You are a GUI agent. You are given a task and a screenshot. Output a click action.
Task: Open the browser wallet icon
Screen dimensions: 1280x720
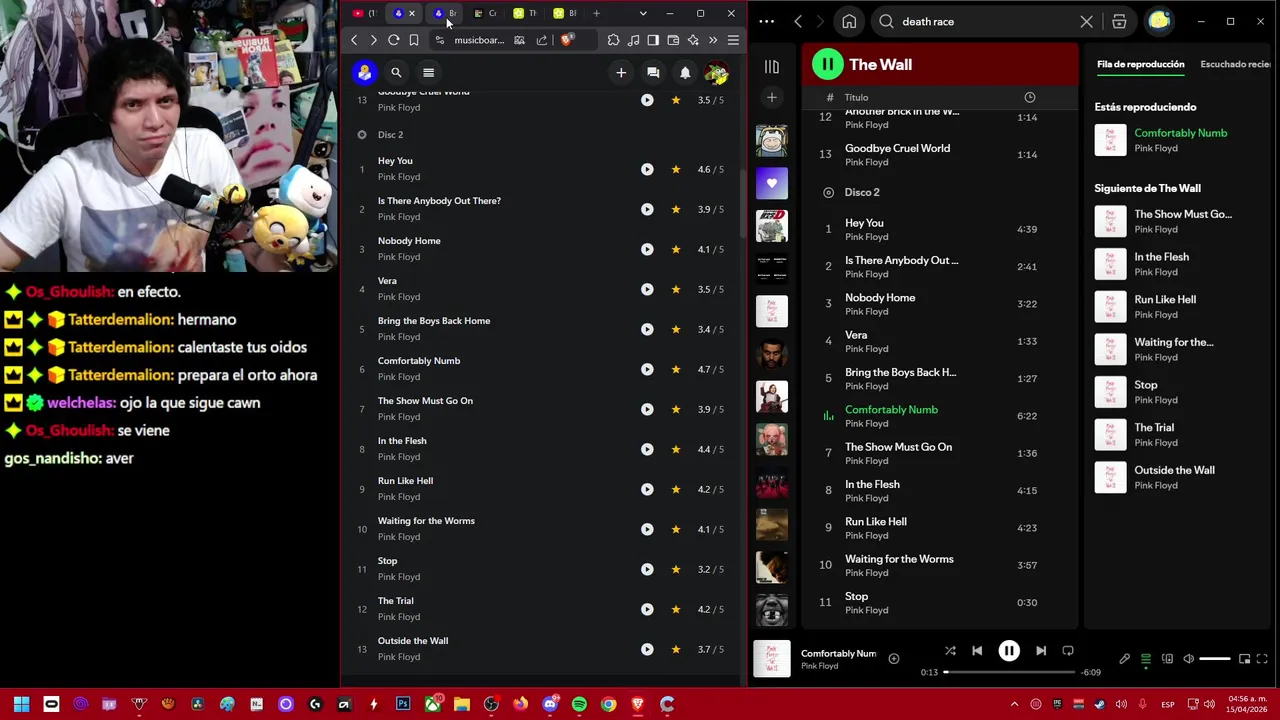(673, 40)
